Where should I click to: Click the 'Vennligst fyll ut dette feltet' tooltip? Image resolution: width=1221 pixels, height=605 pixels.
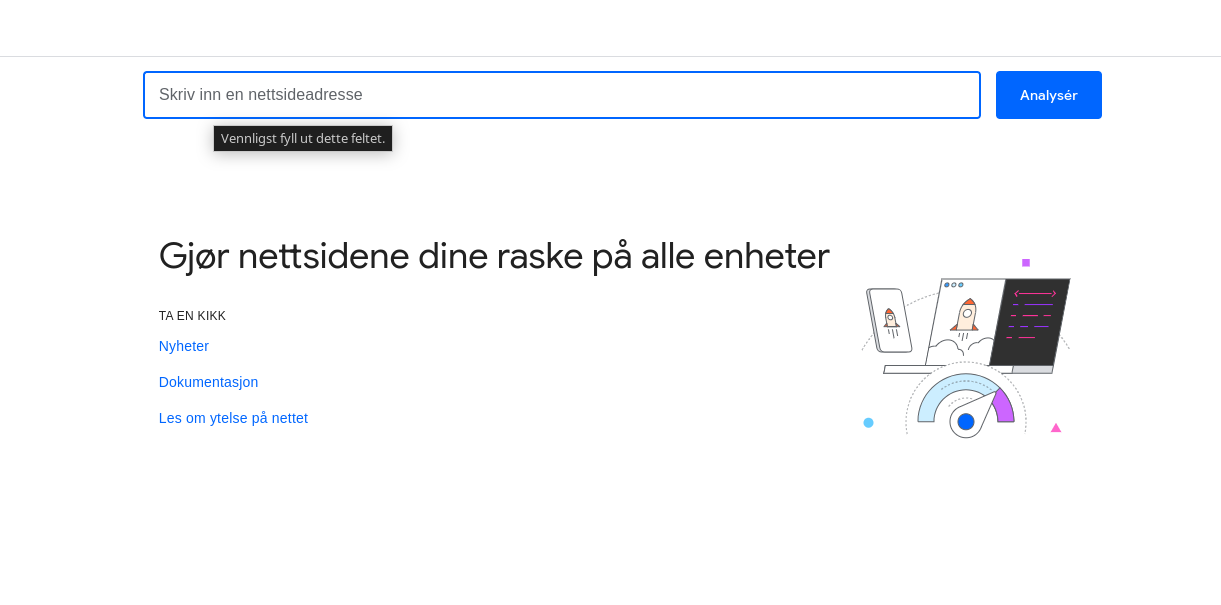tap(303, 139)
